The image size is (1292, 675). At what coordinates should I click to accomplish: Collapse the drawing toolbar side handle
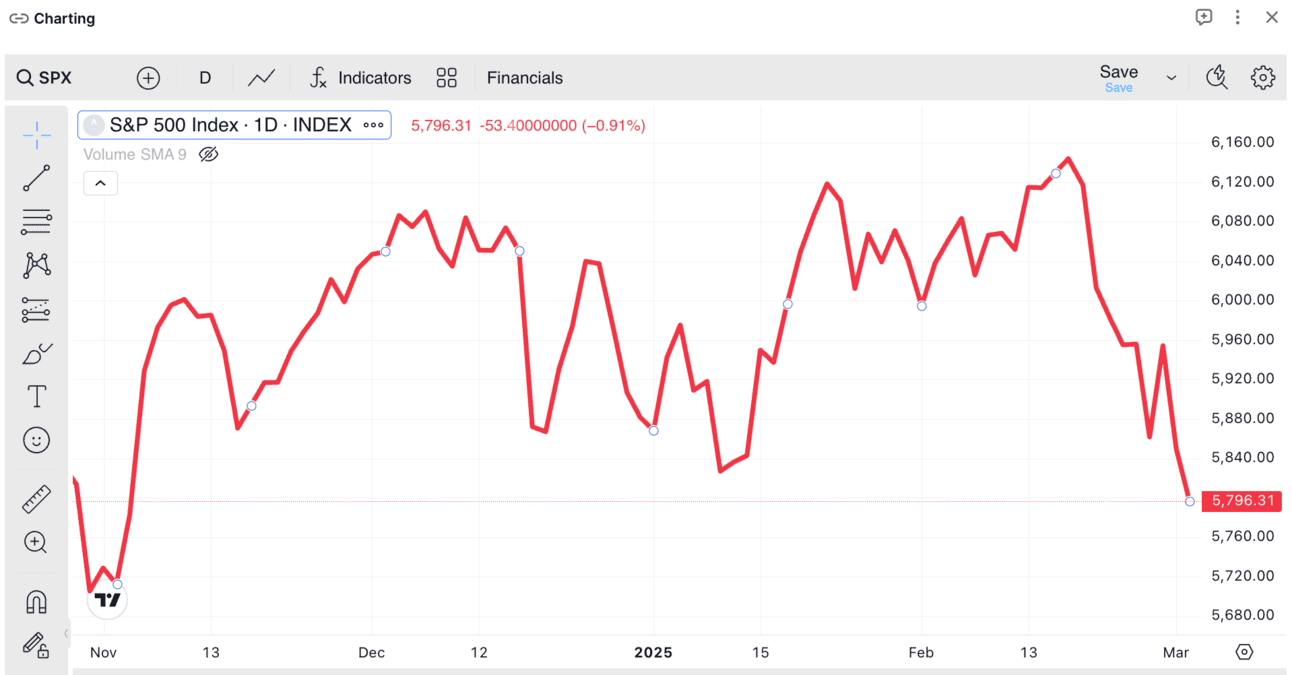[x=67, y=633]
